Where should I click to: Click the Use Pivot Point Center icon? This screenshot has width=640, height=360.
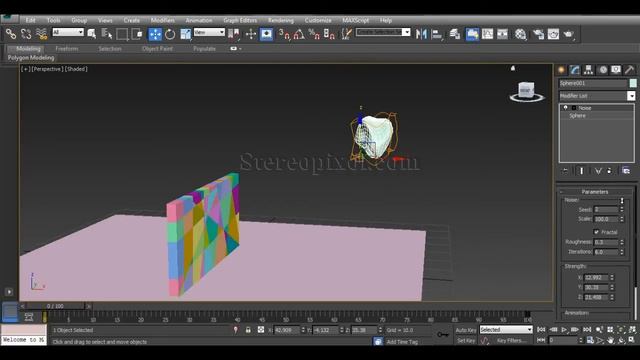click(234, 34)
